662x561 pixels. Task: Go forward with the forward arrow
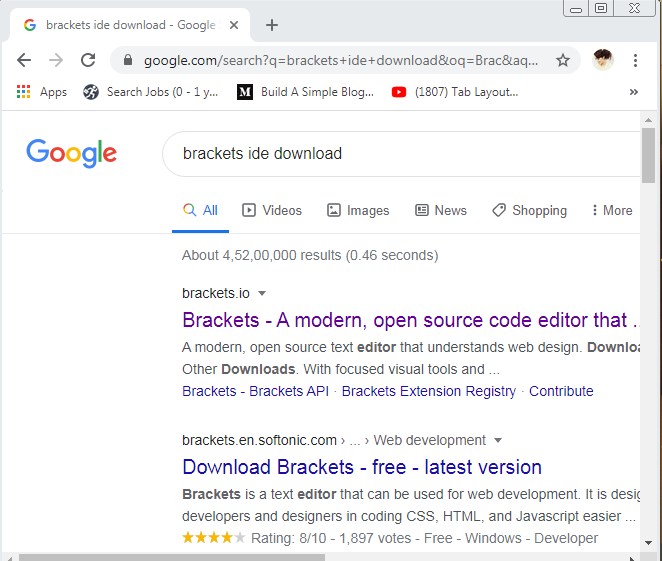pyautogui.click(x=56, y=60)
